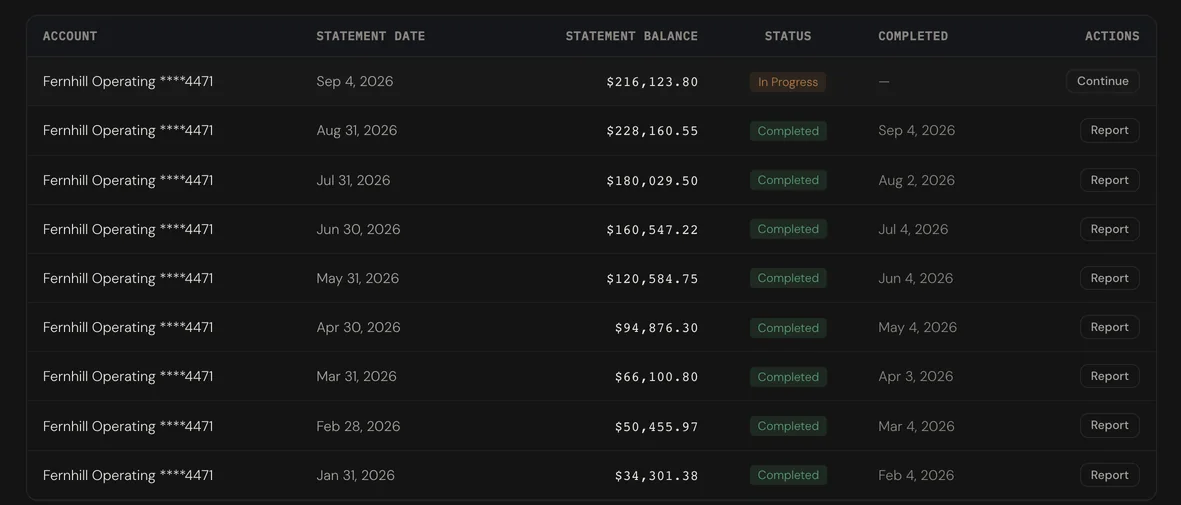The width and height of the screenshot is (1181, 505).
Task: Click completed date Jul 4, 2026
Action: point(914,229)
